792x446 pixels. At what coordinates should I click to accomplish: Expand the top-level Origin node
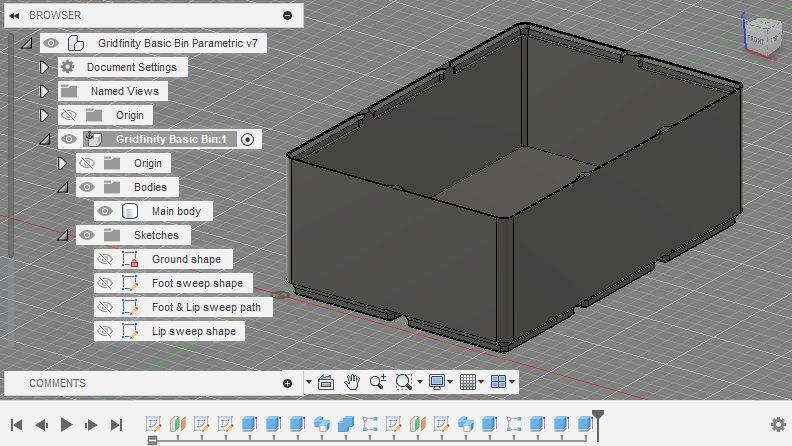44,115
